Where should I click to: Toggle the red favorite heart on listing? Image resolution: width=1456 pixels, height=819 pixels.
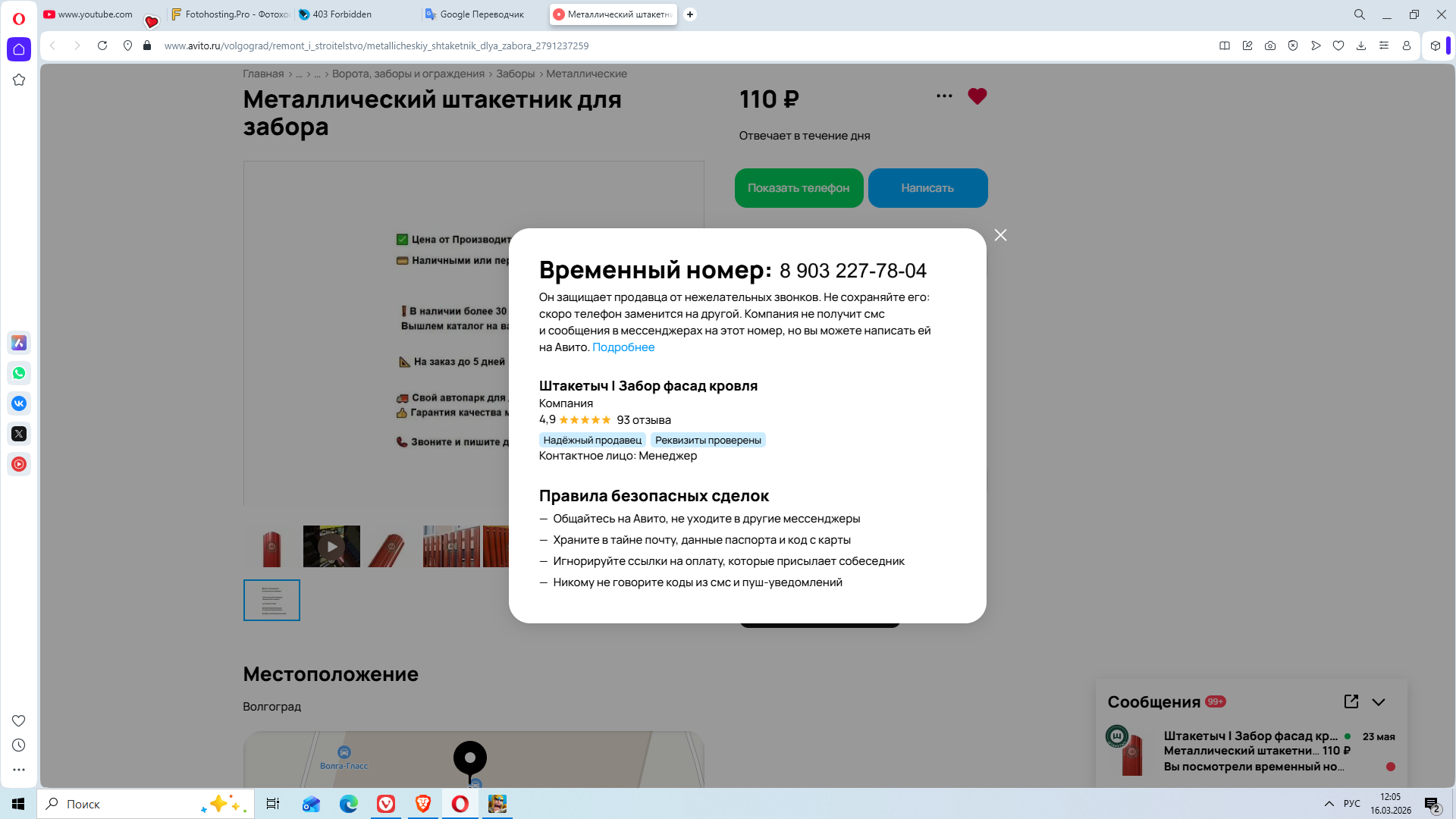pyautogui.click(x=977, y=96)
